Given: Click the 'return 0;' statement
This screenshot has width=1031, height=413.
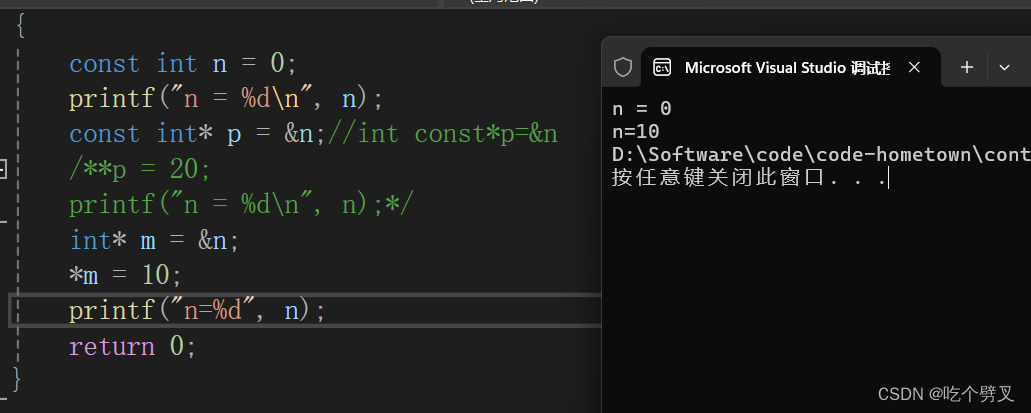Looking at the screenshot, I should tap(132, 346).
